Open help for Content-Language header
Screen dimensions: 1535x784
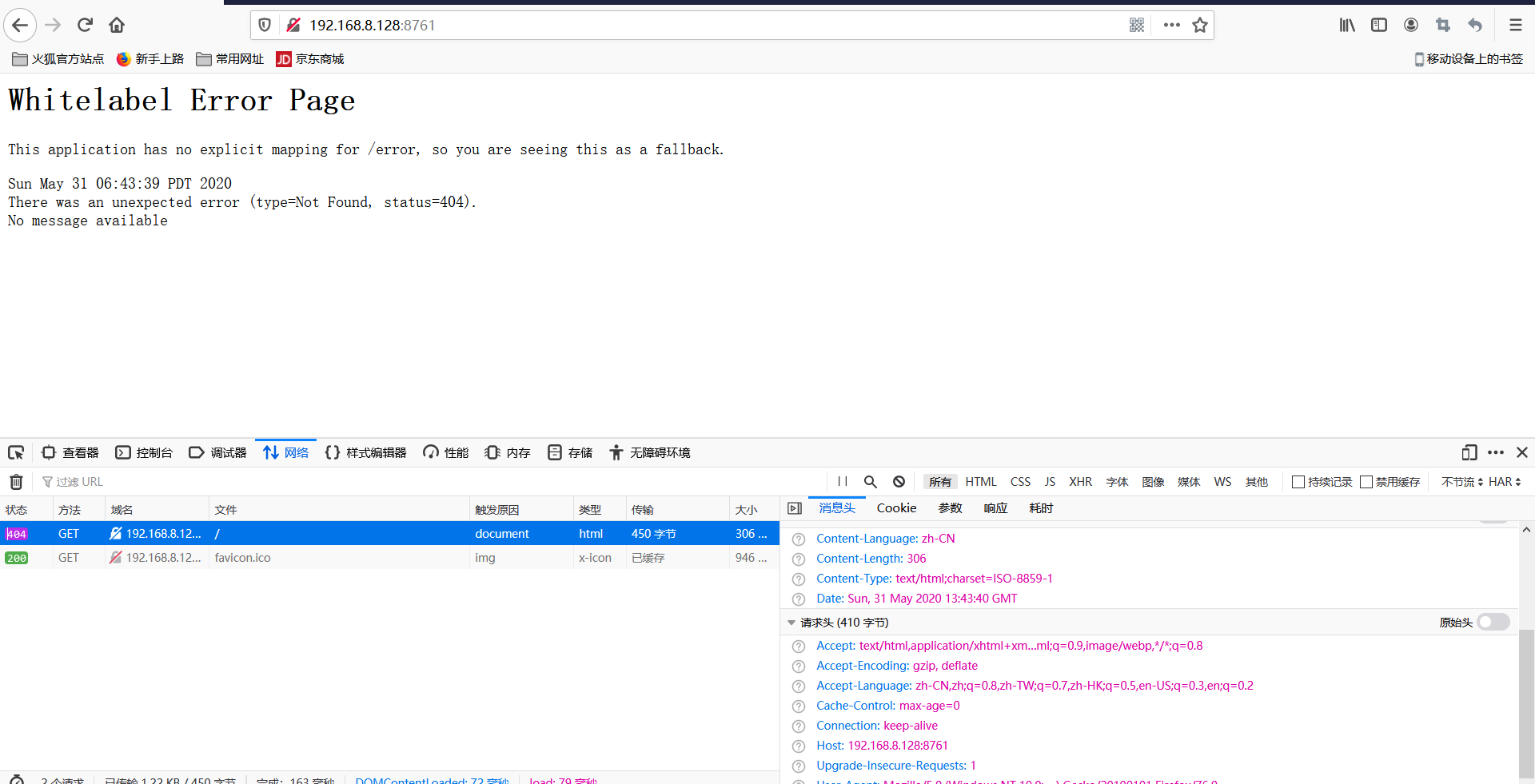pos(799,539)
